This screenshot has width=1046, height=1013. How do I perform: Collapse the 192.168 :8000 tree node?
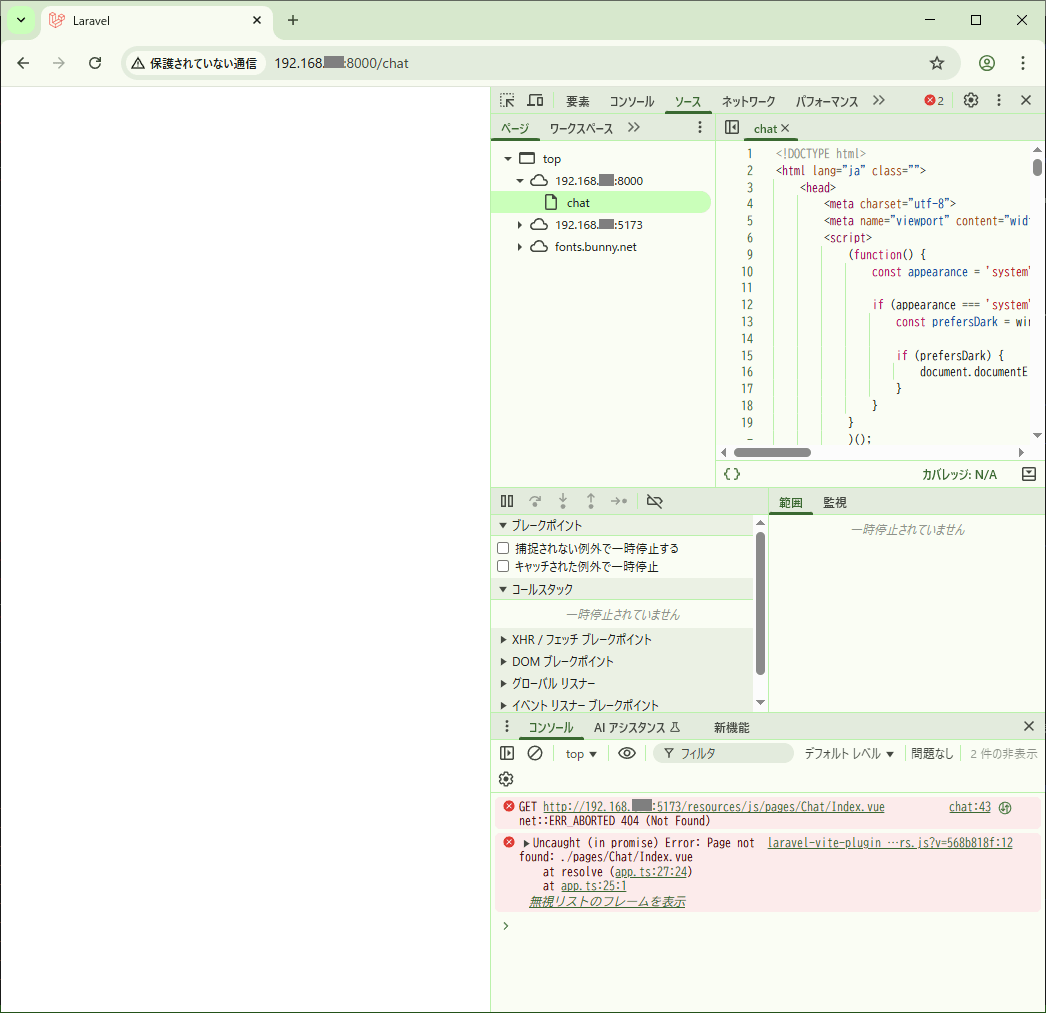[520, 181]
